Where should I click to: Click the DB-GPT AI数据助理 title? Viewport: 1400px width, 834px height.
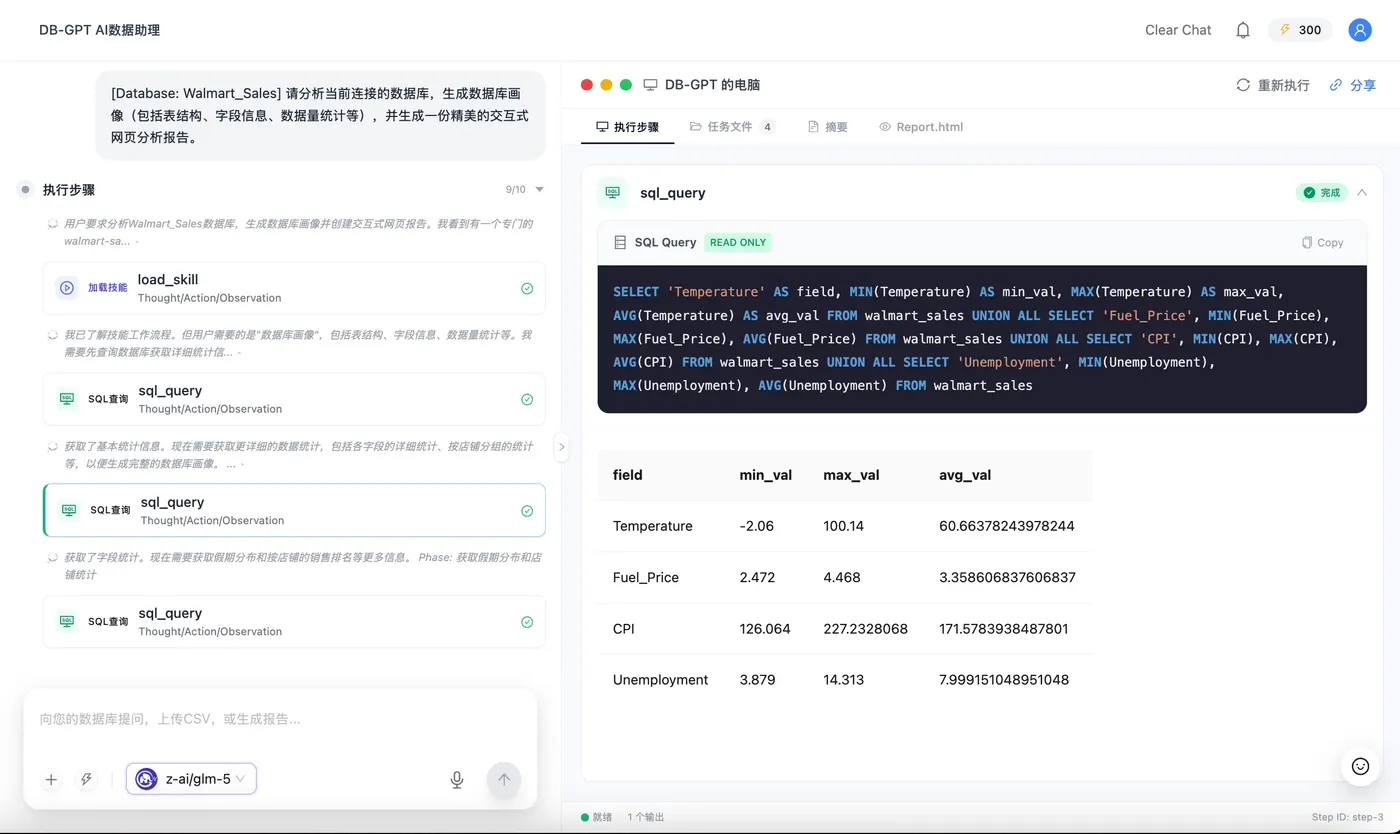pos(100,30)
